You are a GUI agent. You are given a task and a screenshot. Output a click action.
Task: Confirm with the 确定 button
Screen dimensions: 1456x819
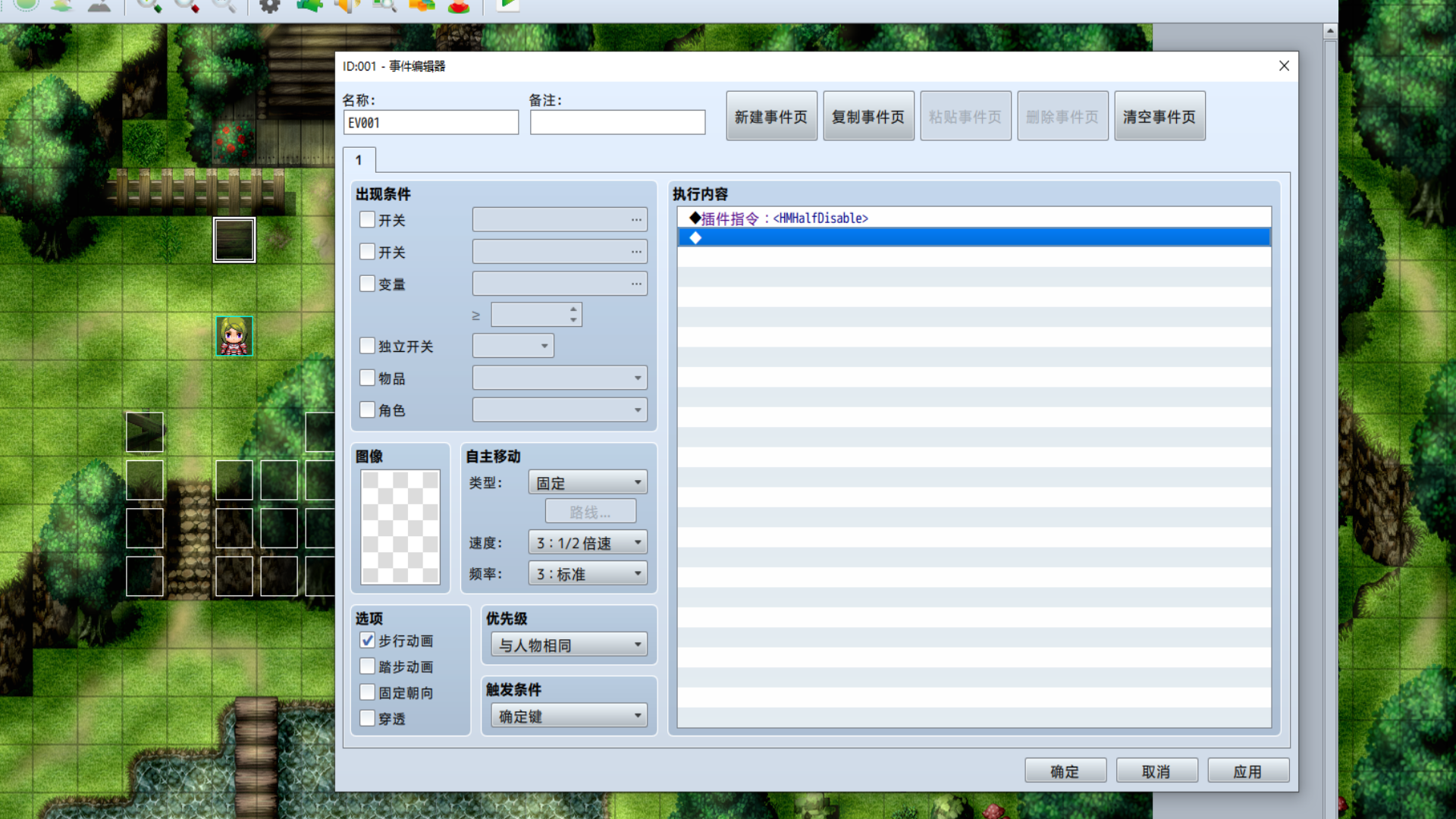(1065, 770)
